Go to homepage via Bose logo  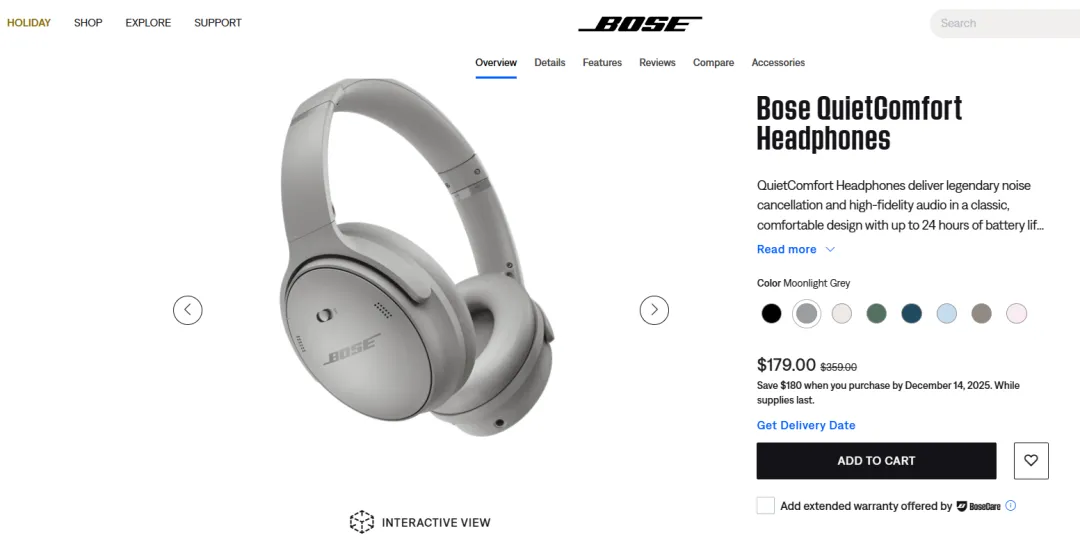[640, 24]
